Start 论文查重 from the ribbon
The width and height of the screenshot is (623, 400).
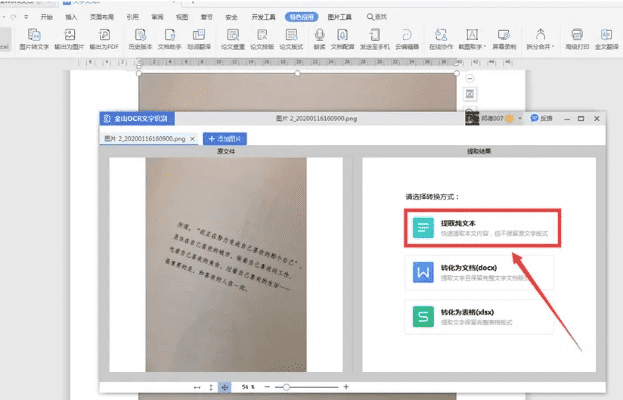pos(233,39)
